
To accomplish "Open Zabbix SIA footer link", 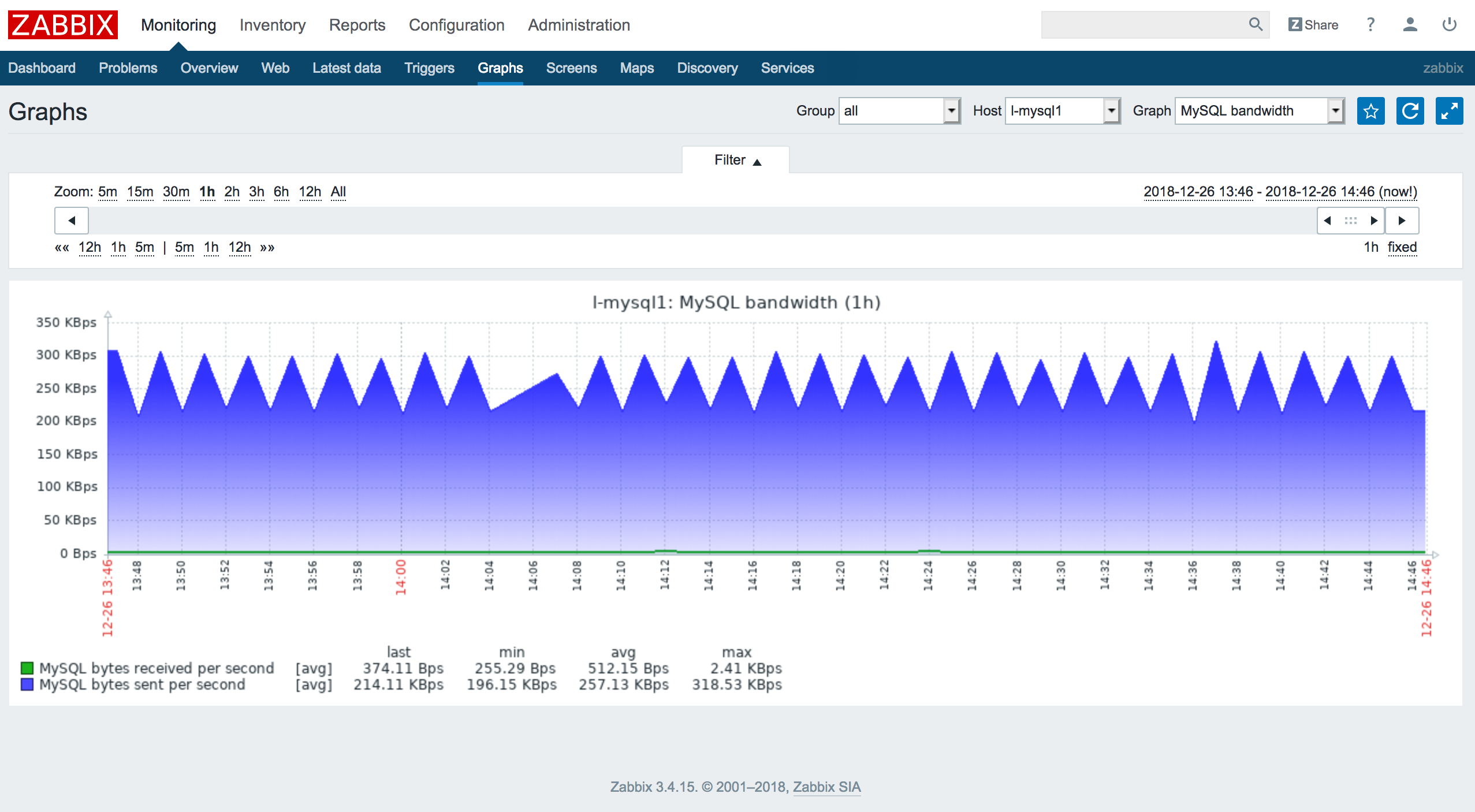I will [x=827, y=787].
